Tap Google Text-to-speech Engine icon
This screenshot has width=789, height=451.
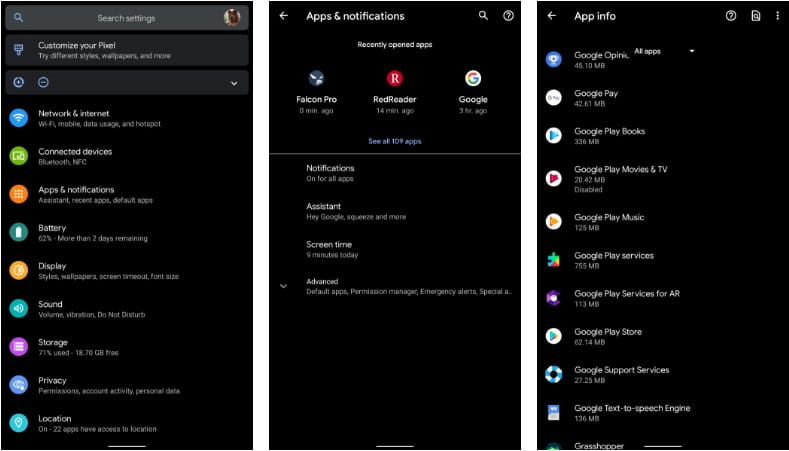tap(554, 412)
